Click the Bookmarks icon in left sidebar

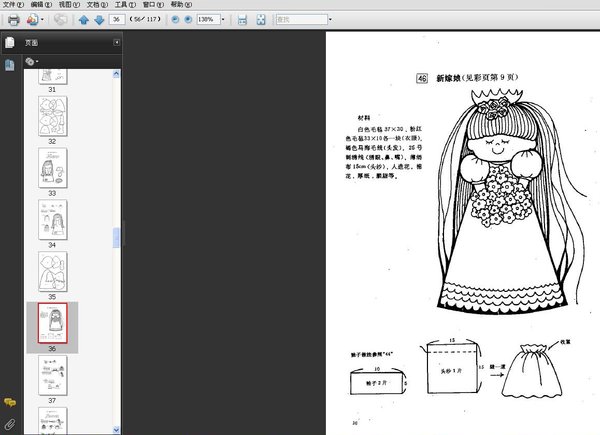click(10, 65)
